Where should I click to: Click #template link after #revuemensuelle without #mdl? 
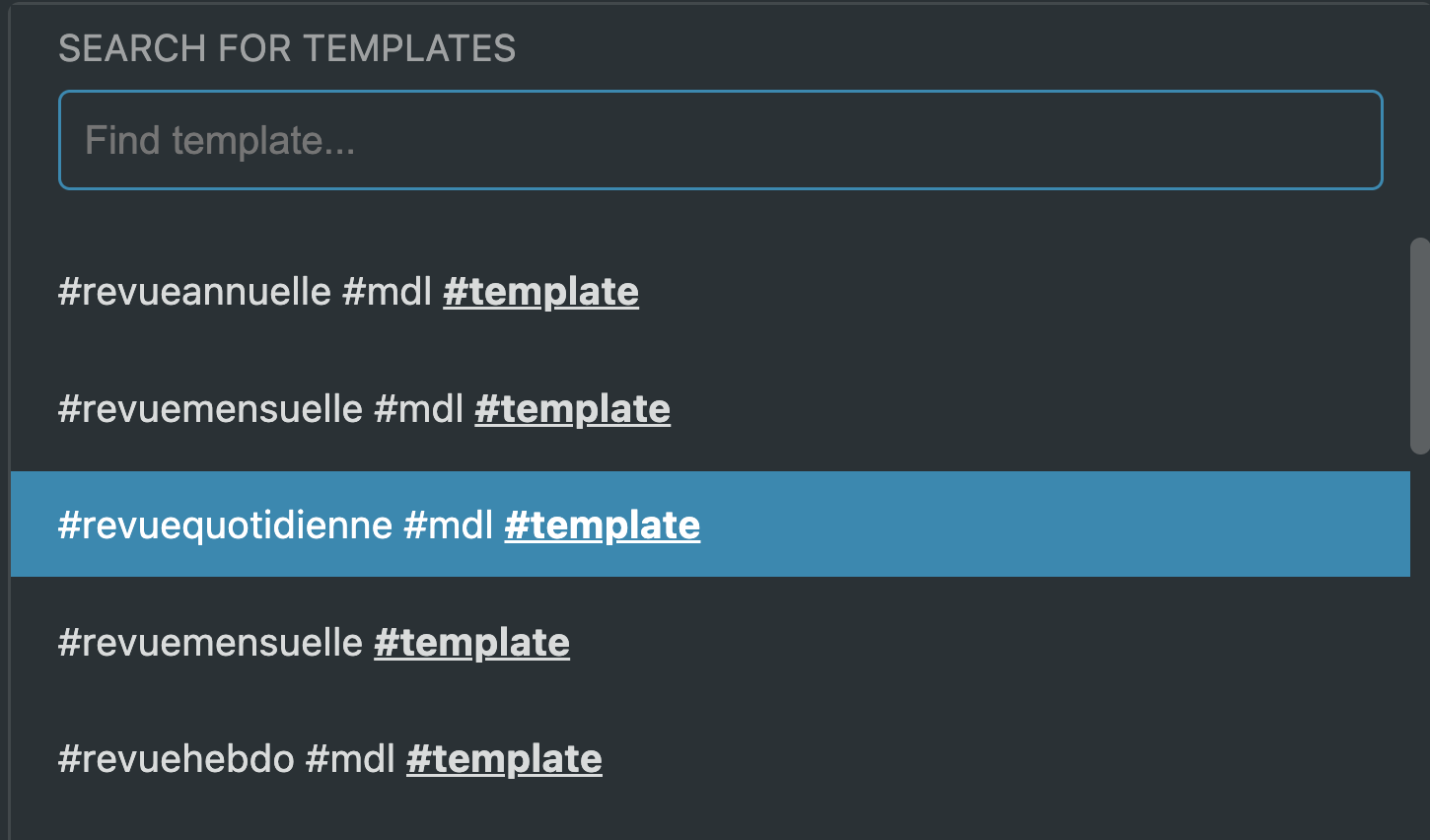471,643
